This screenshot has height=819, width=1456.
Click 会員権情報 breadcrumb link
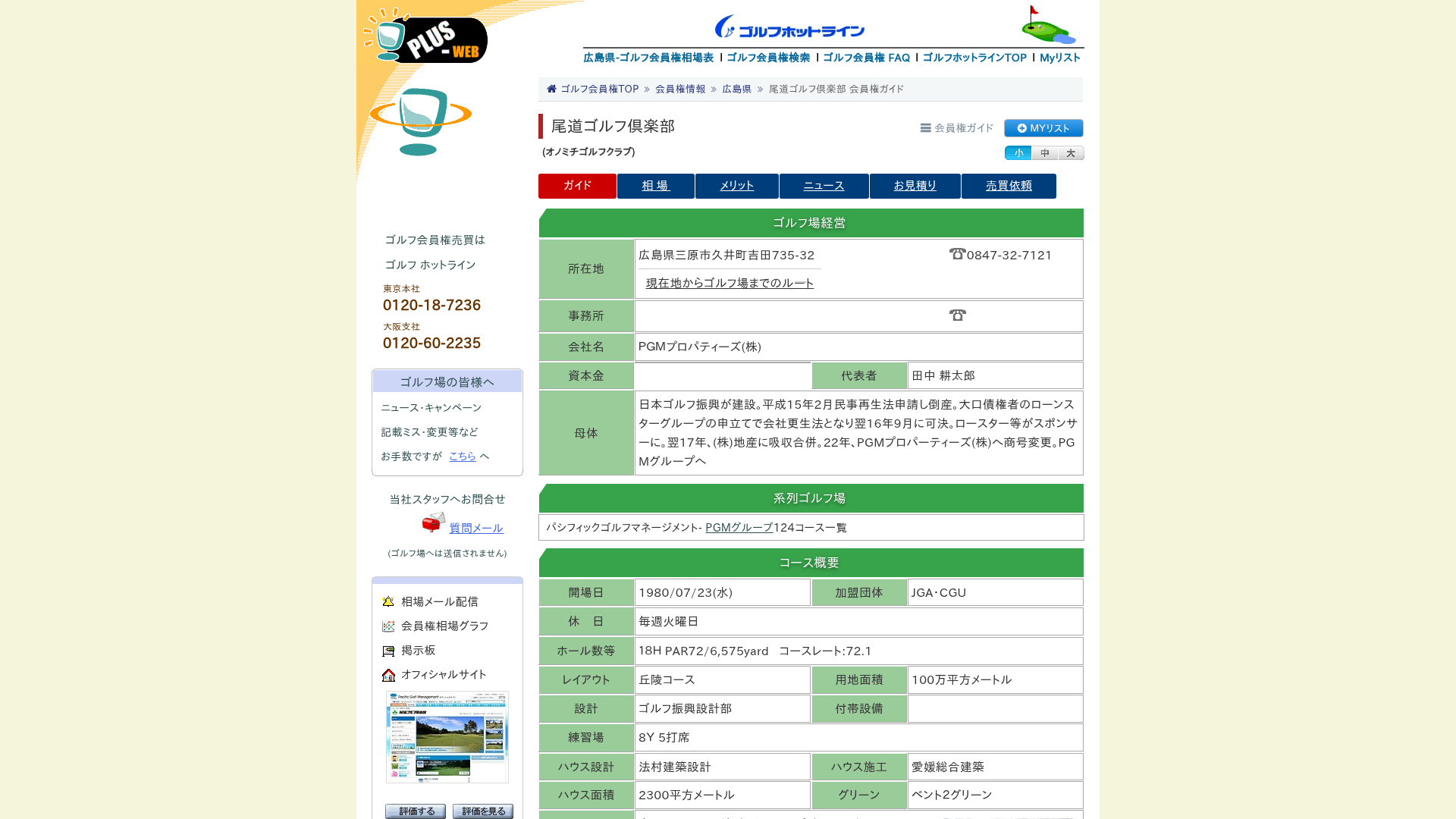click(x=680, y=89)
